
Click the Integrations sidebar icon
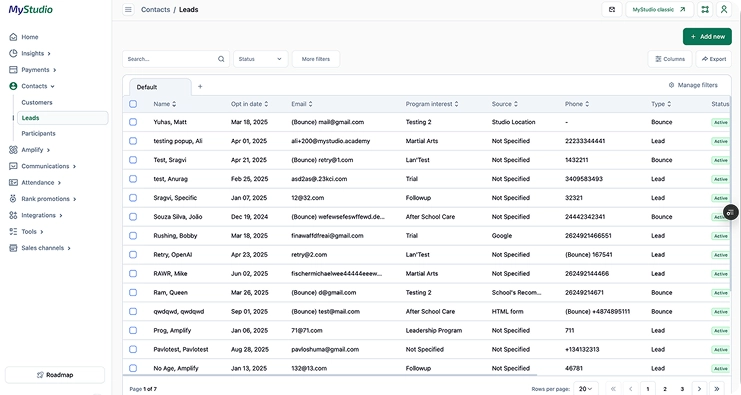point(13,215)
